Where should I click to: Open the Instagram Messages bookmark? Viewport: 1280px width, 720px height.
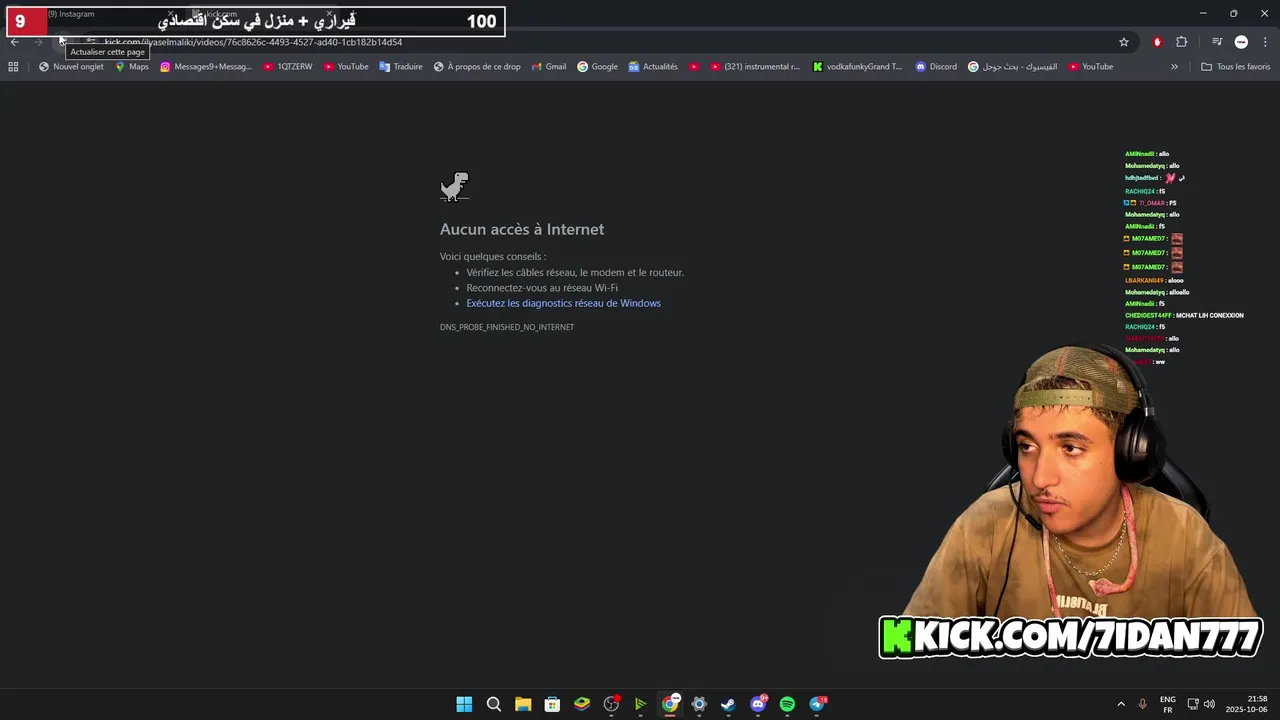(206, 67)
